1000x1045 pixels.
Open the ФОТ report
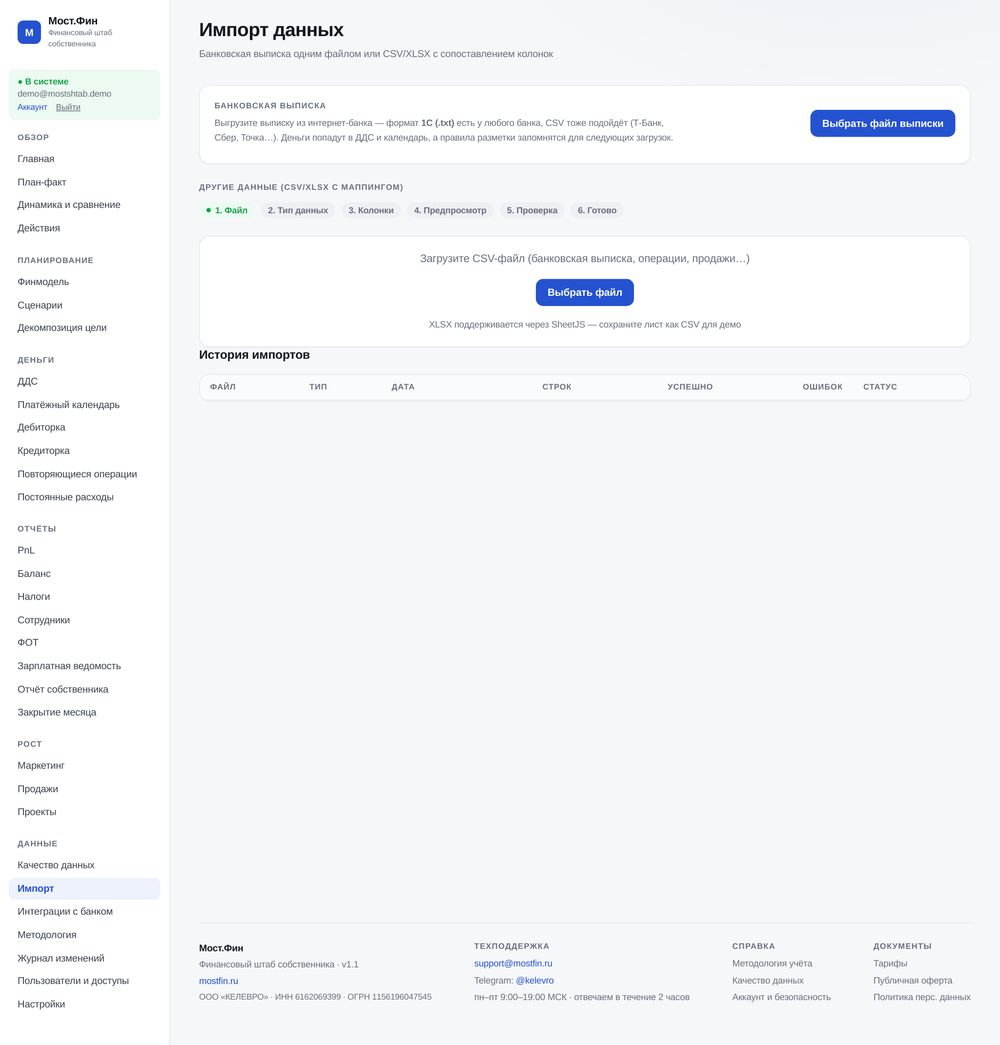coord(85,642)
